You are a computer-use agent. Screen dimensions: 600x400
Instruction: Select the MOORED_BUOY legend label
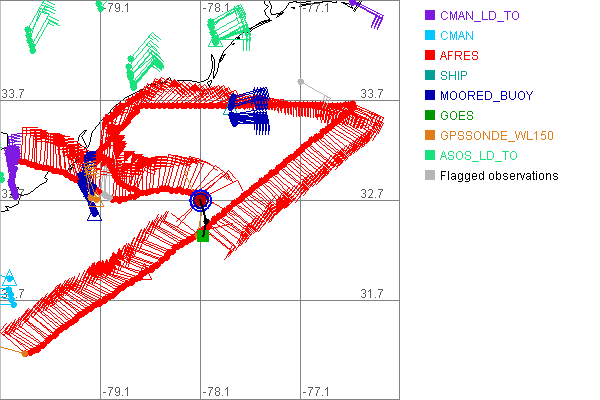pos(486,96)
